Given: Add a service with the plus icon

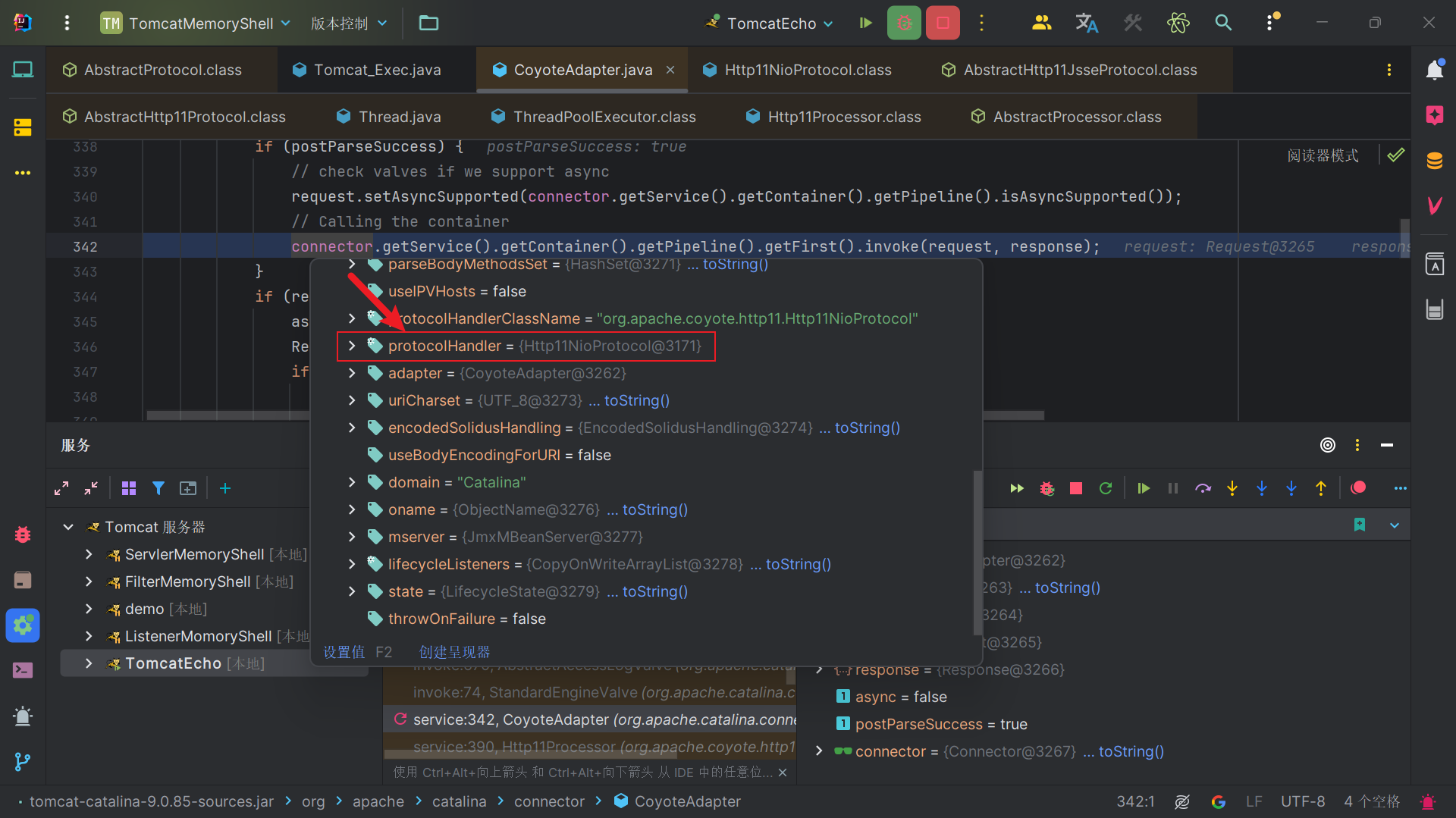Looking at the screenshot, I should [x=225, y=488].
